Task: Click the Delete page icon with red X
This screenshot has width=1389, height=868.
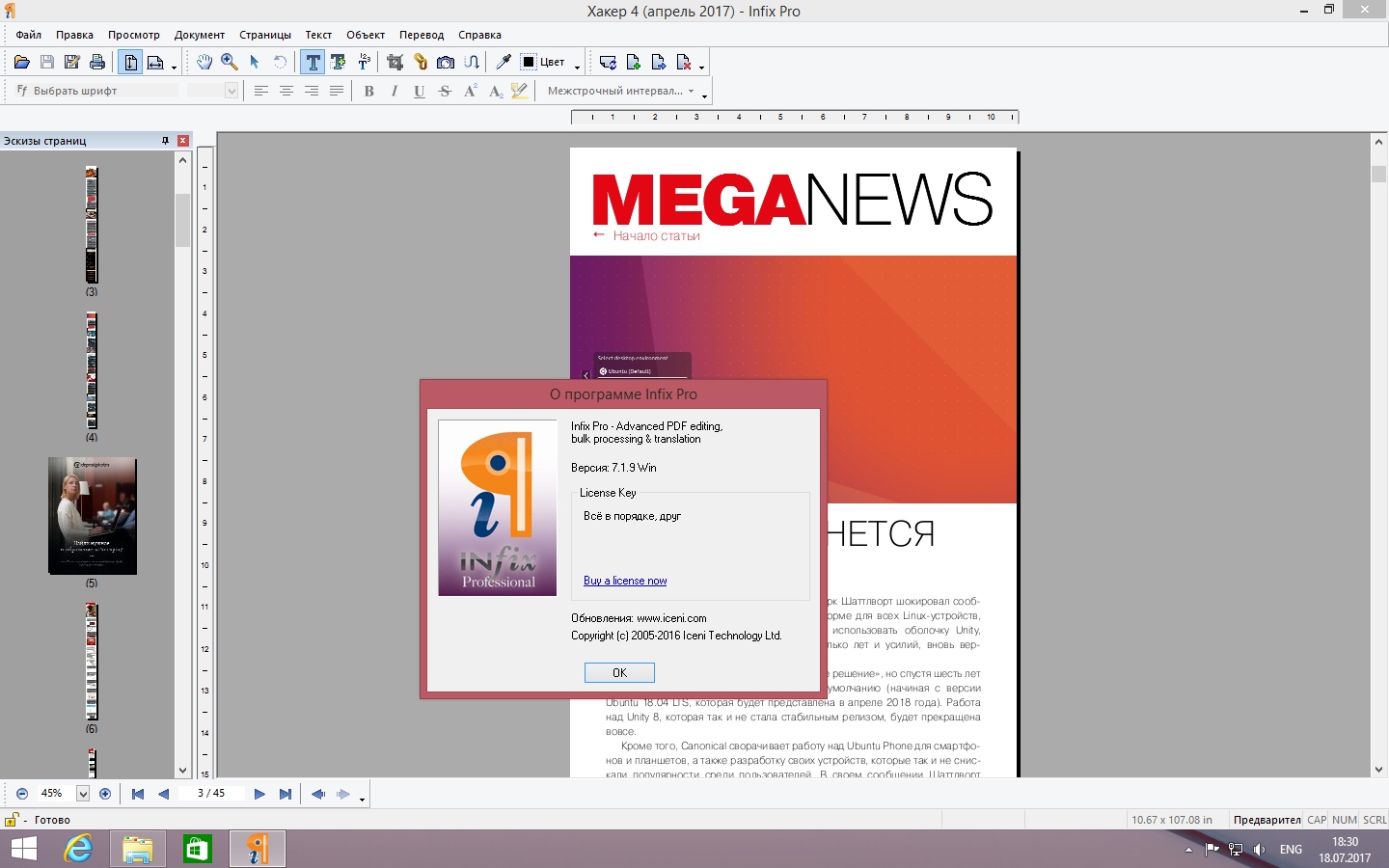Action: pyautogui.click(x=684, y=62)
